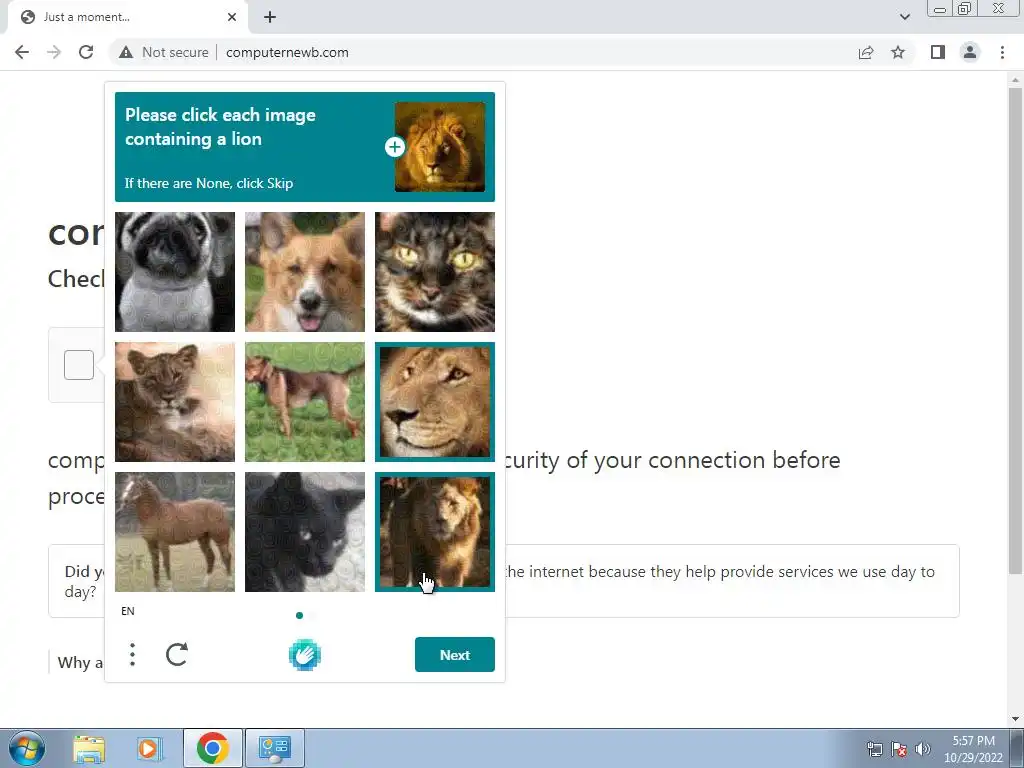
Task: Click 'If there are None, click Skip' text
Action: coord(209,183)
